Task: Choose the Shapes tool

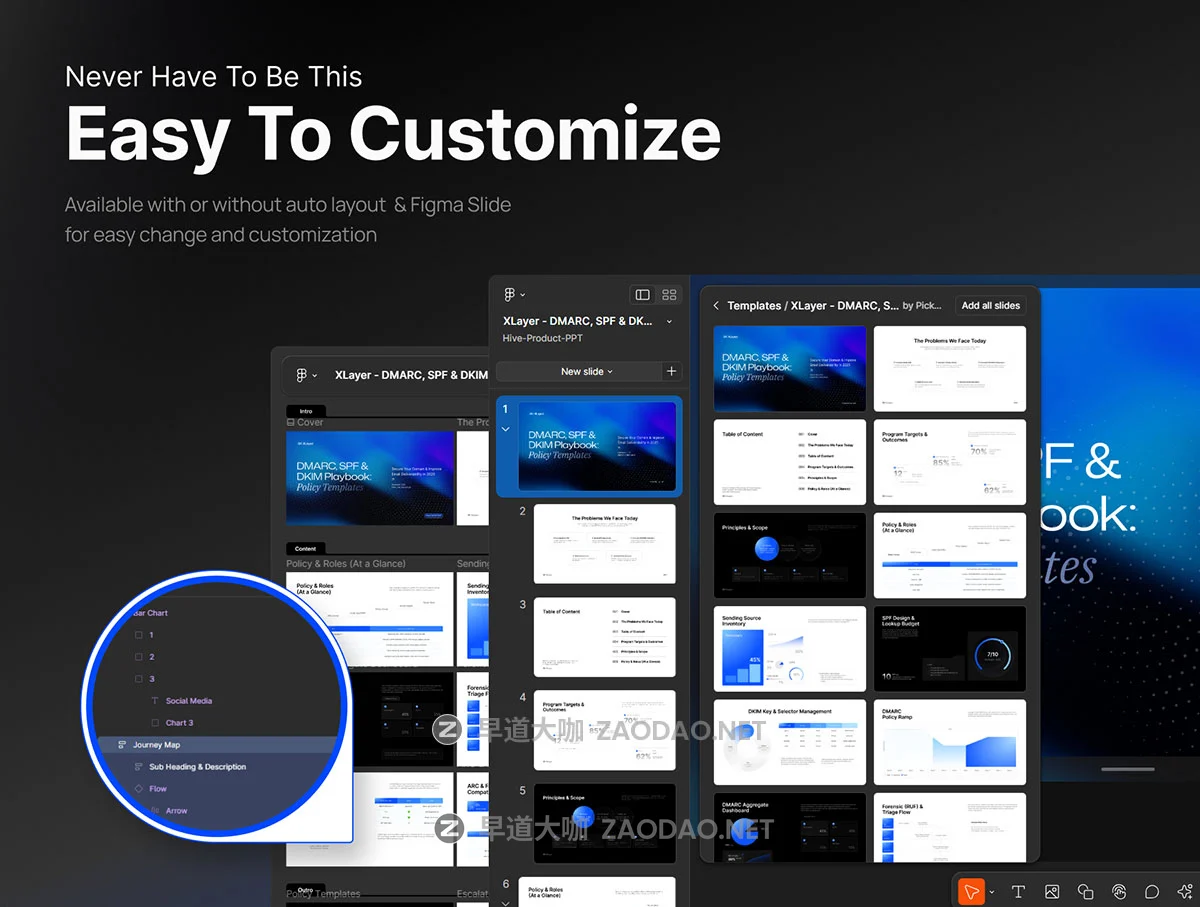Action: click(1085, 892)
